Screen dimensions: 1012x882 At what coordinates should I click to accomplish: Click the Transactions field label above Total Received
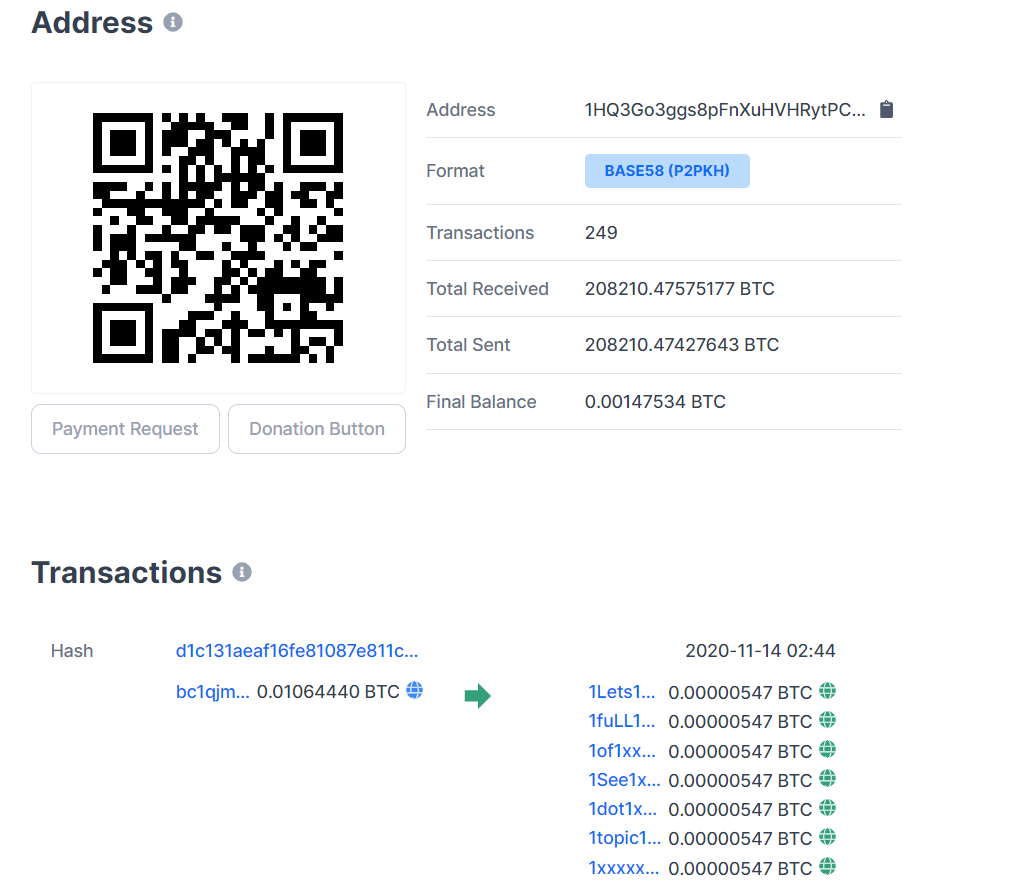point(480,233)
